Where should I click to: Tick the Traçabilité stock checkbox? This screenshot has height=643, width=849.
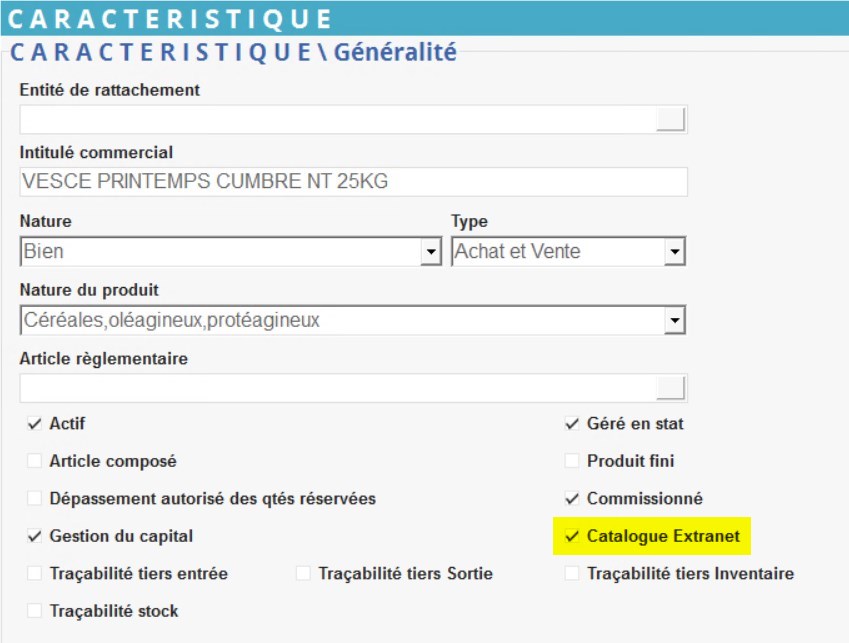click(x=35, y=611)
